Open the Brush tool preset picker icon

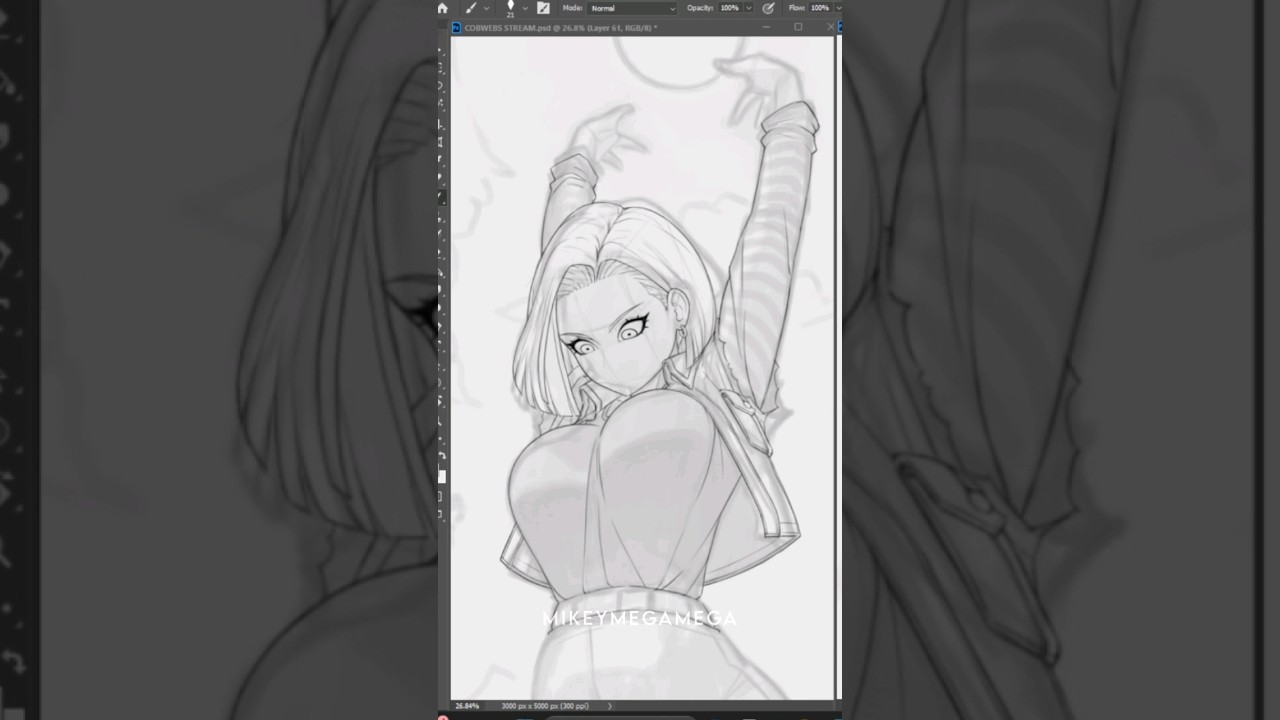click(x=471, y=8)
